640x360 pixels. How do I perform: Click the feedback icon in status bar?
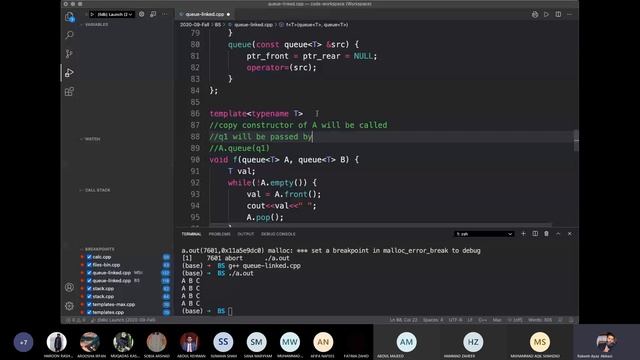(x=560, y=320)
